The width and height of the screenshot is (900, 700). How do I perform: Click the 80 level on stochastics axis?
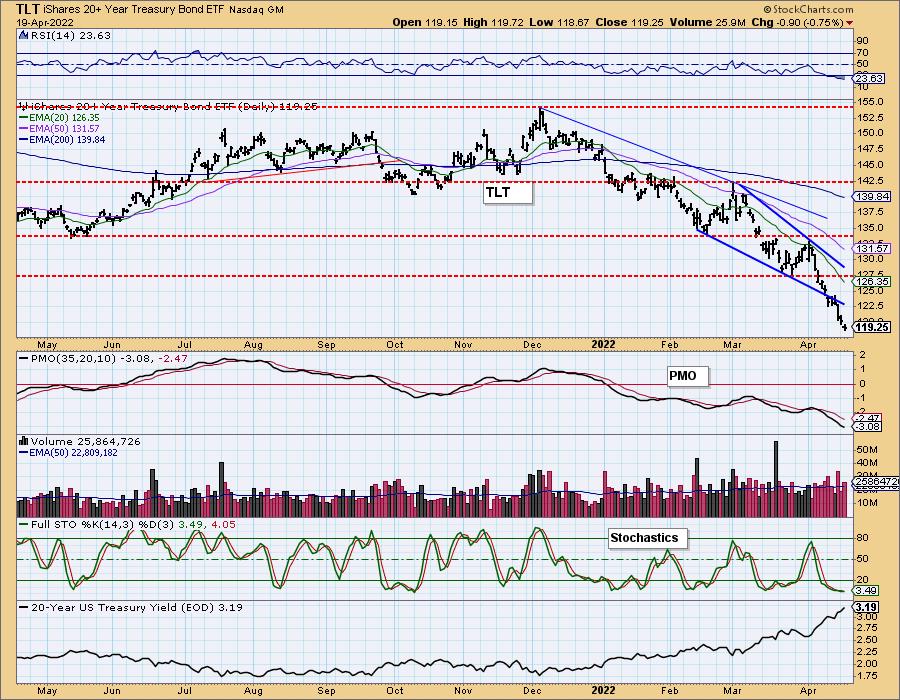tap(862, 538)
